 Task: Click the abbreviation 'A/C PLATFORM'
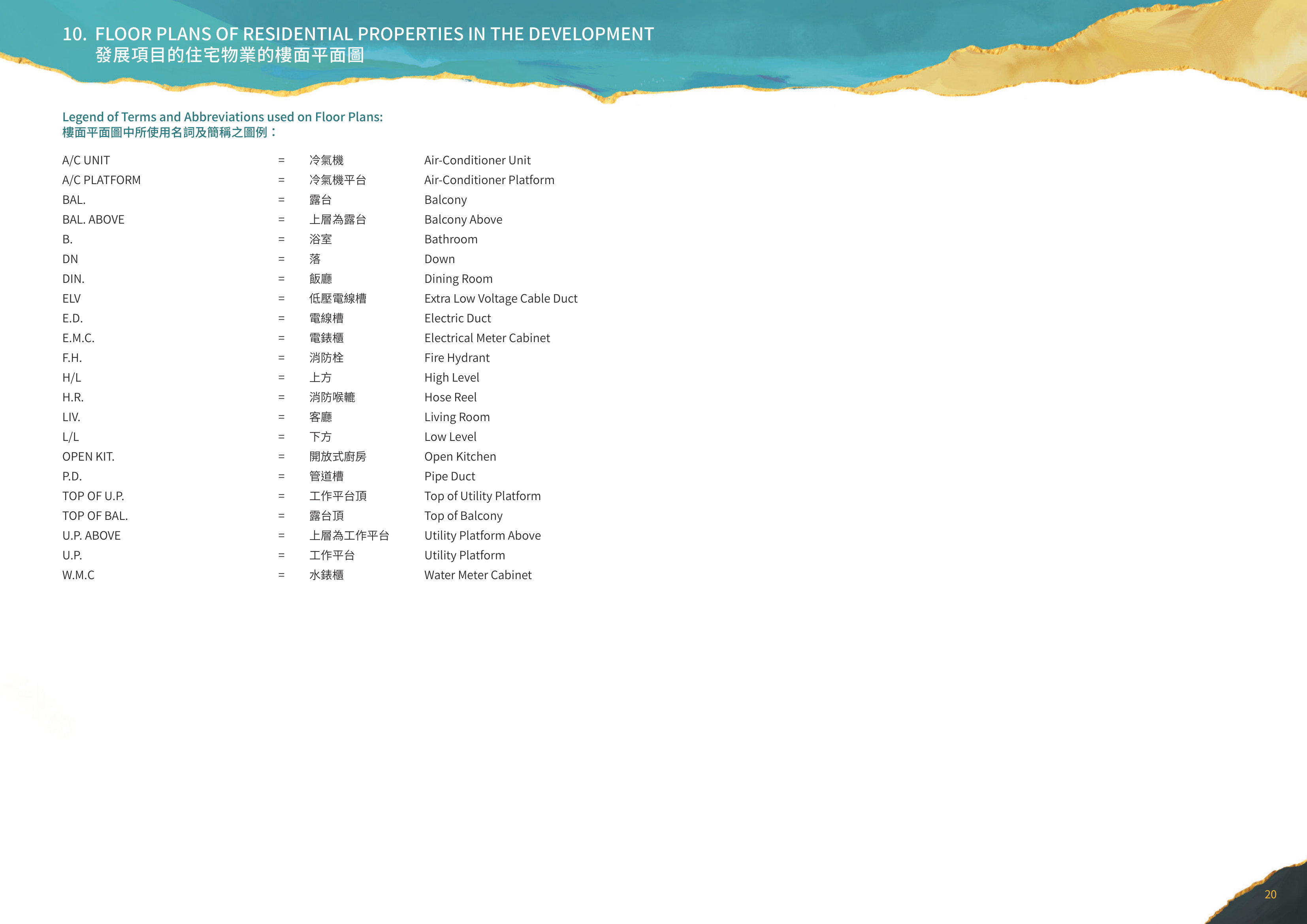point(101,180)
